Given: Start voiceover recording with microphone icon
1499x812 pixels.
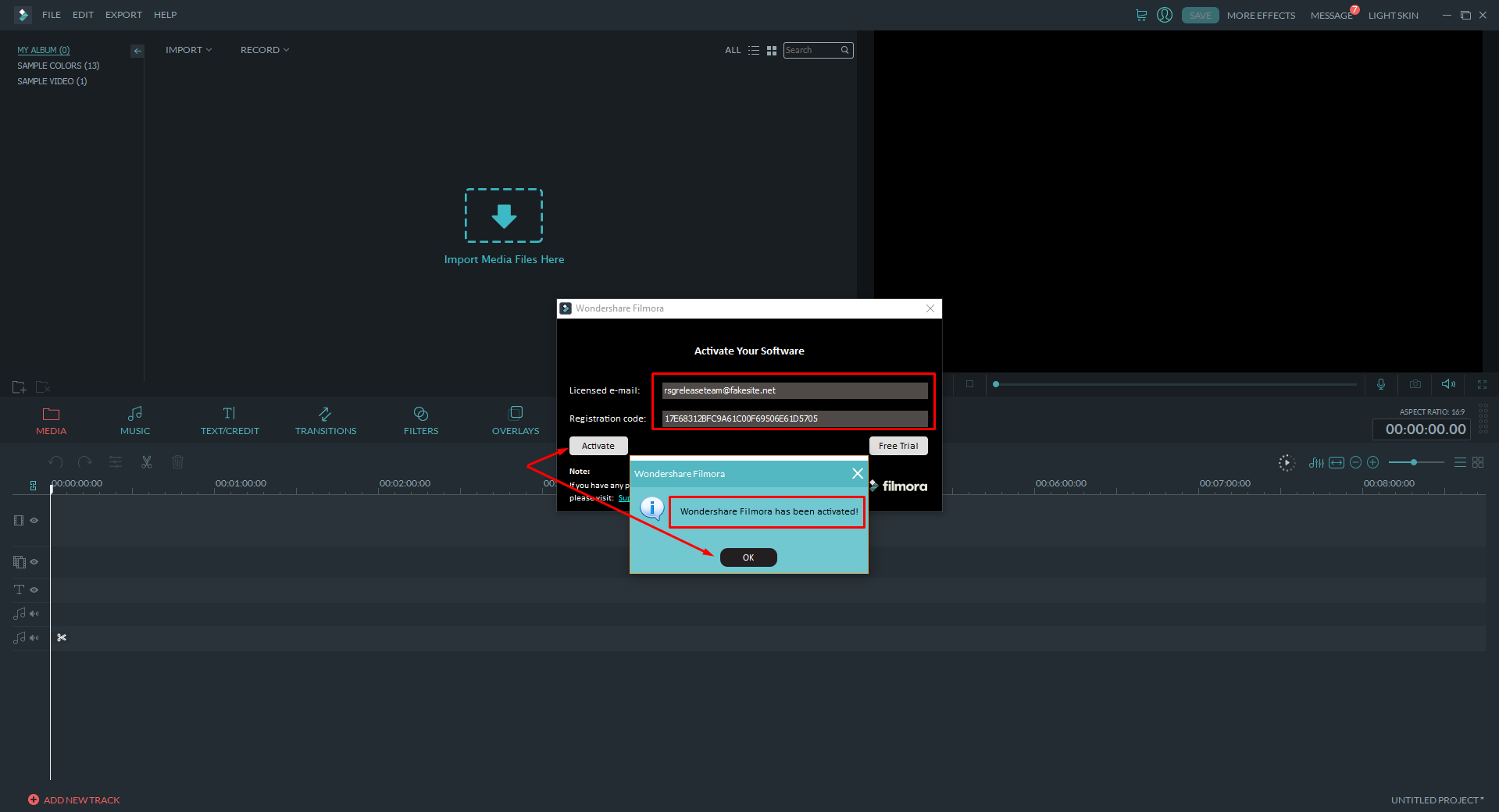Looking at the screenshot, I should pyautogui.click(x=1381, y=384).
